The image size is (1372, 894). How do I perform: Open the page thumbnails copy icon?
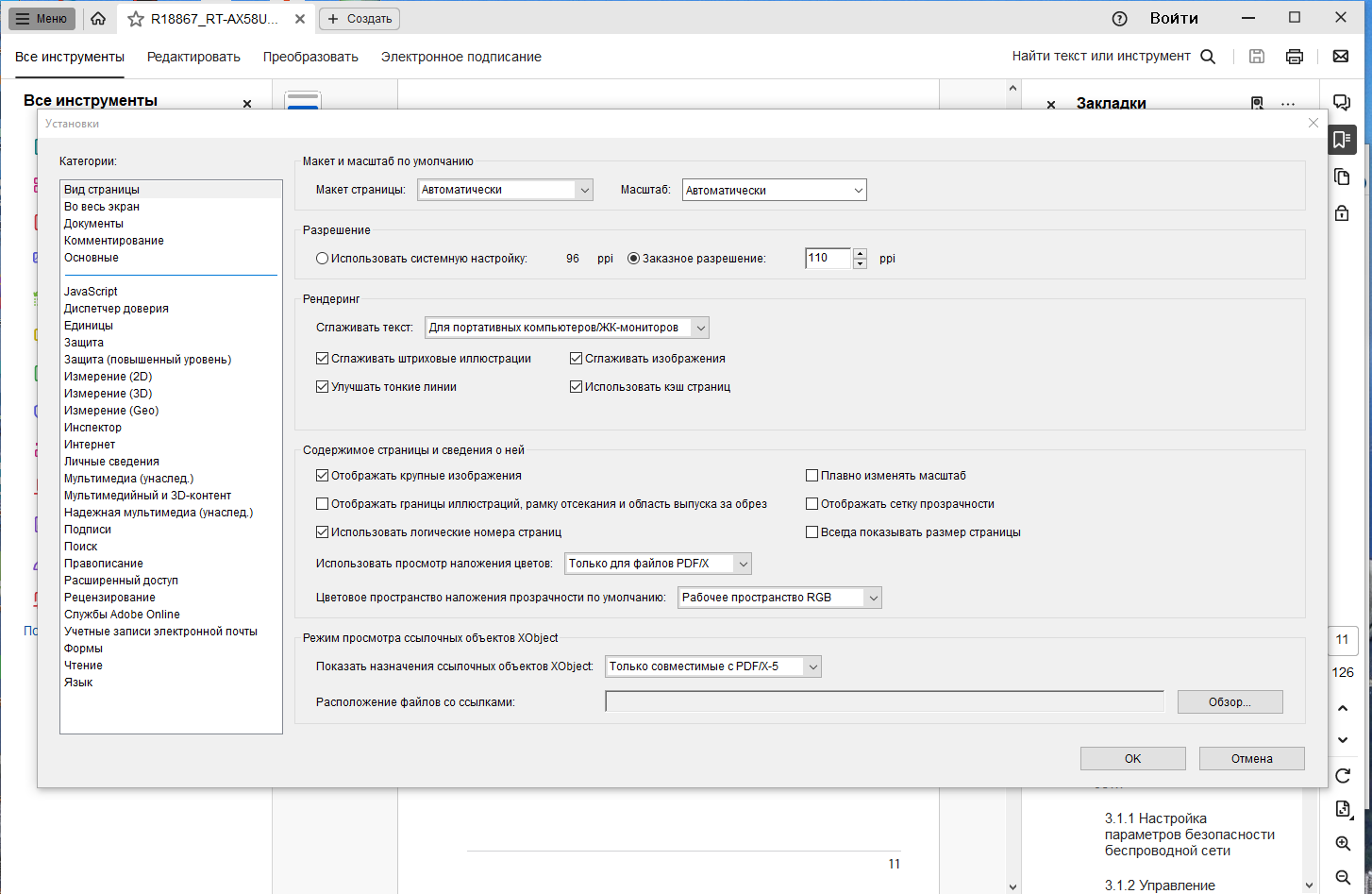click(1342, 177)
